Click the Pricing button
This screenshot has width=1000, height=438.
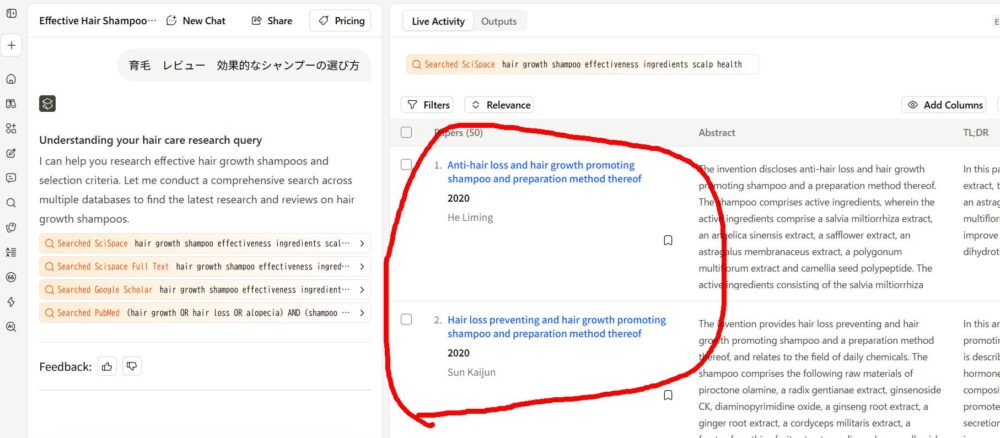[x=340, y=20]
